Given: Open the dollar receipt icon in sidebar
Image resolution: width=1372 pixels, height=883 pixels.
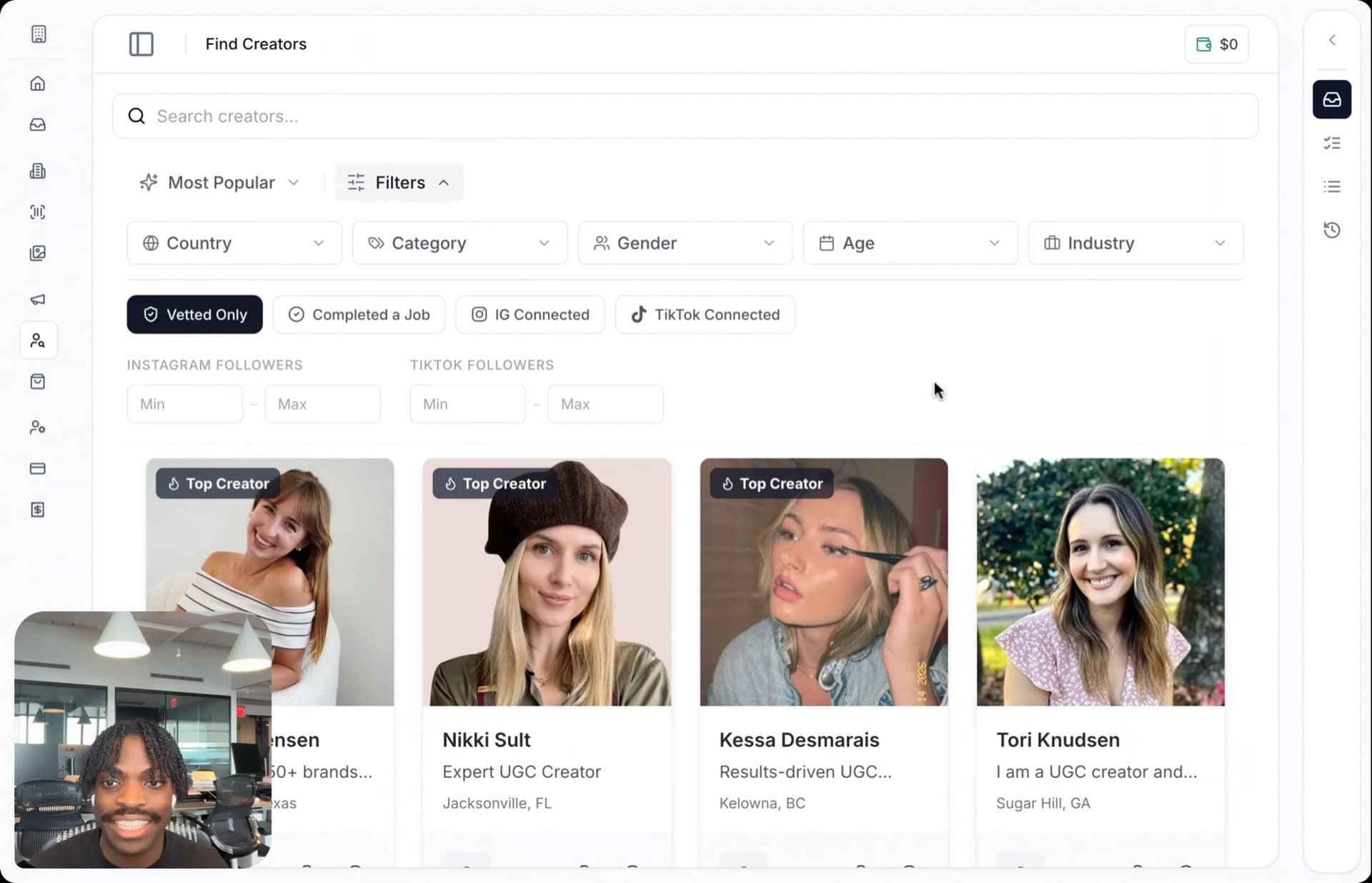Looking at the screenshot, I should tap(38, 510).
